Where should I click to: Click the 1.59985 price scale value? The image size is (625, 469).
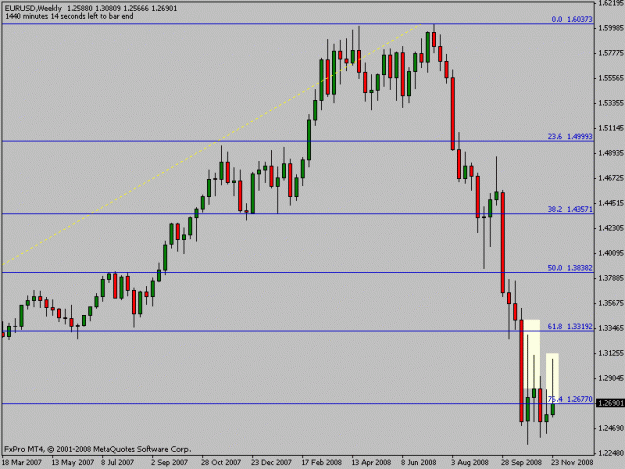pyautogui.click(x=611, y=28)
